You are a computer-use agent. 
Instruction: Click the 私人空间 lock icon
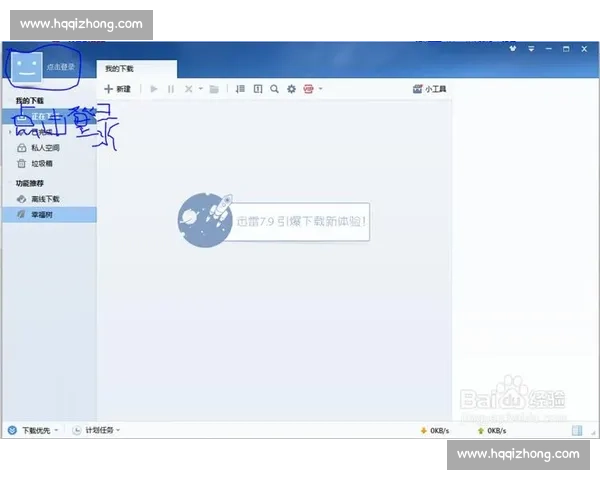pyautogui.click(x=22, y=148)
